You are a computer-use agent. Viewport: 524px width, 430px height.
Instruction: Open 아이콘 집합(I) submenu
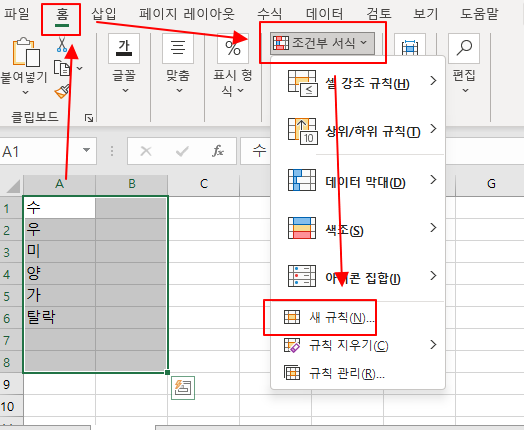click(358, 277)
